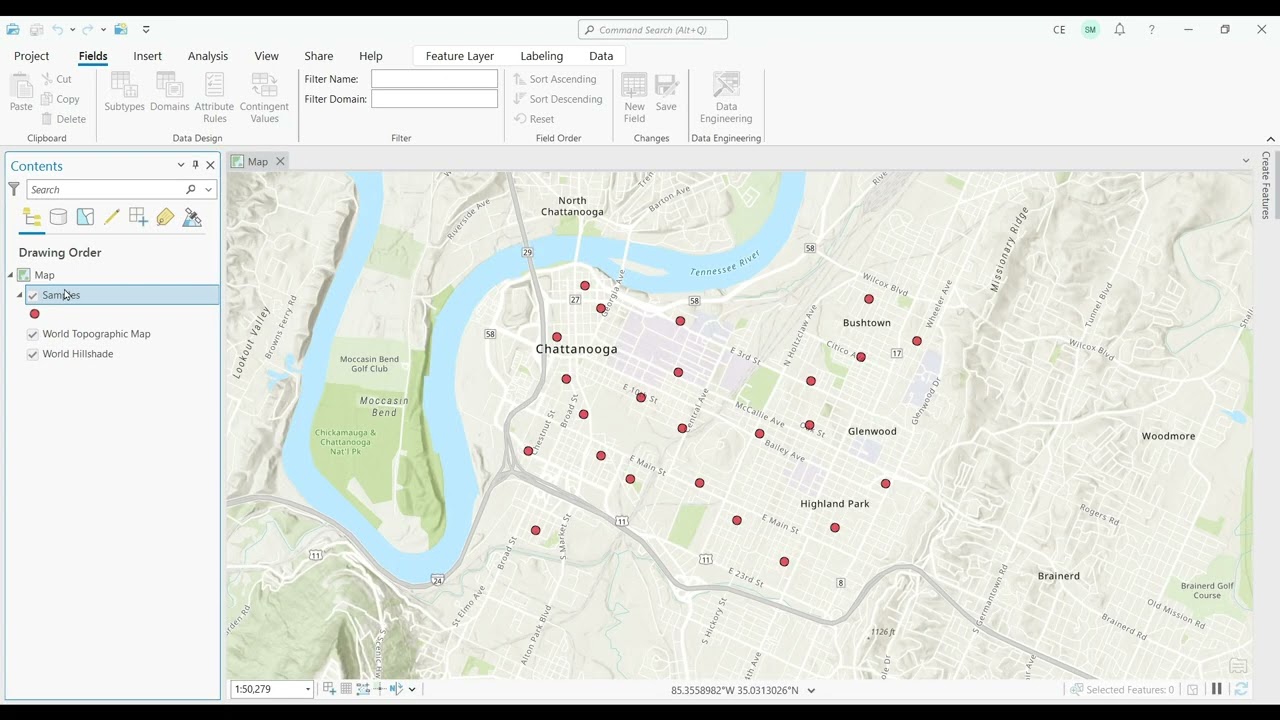Toggle auto-hide pin on Contents pane
This screenshot has height=720, width=1280.
coord(195,165)
